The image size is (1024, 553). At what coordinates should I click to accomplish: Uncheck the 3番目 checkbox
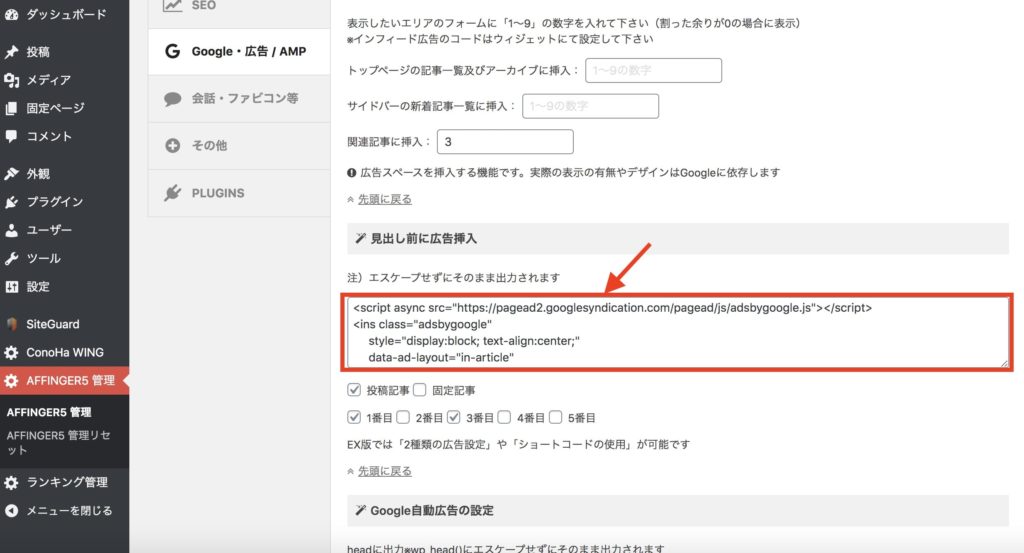pos(454,417)
